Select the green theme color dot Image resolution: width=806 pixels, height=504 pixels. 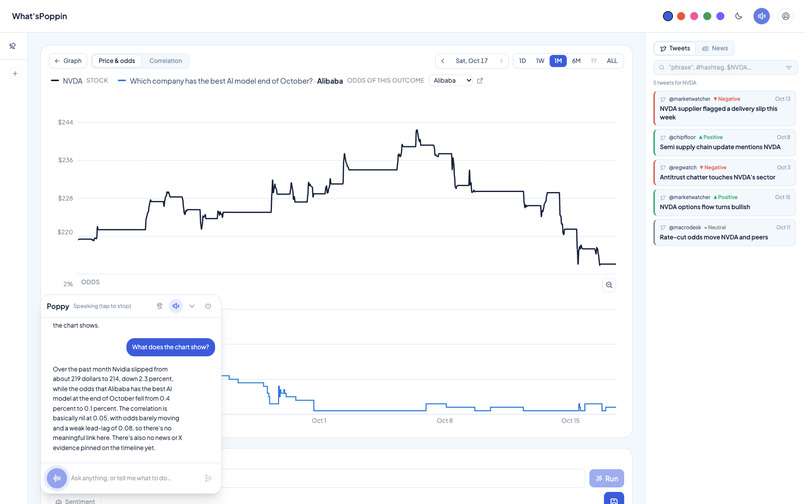click(707, 16)
